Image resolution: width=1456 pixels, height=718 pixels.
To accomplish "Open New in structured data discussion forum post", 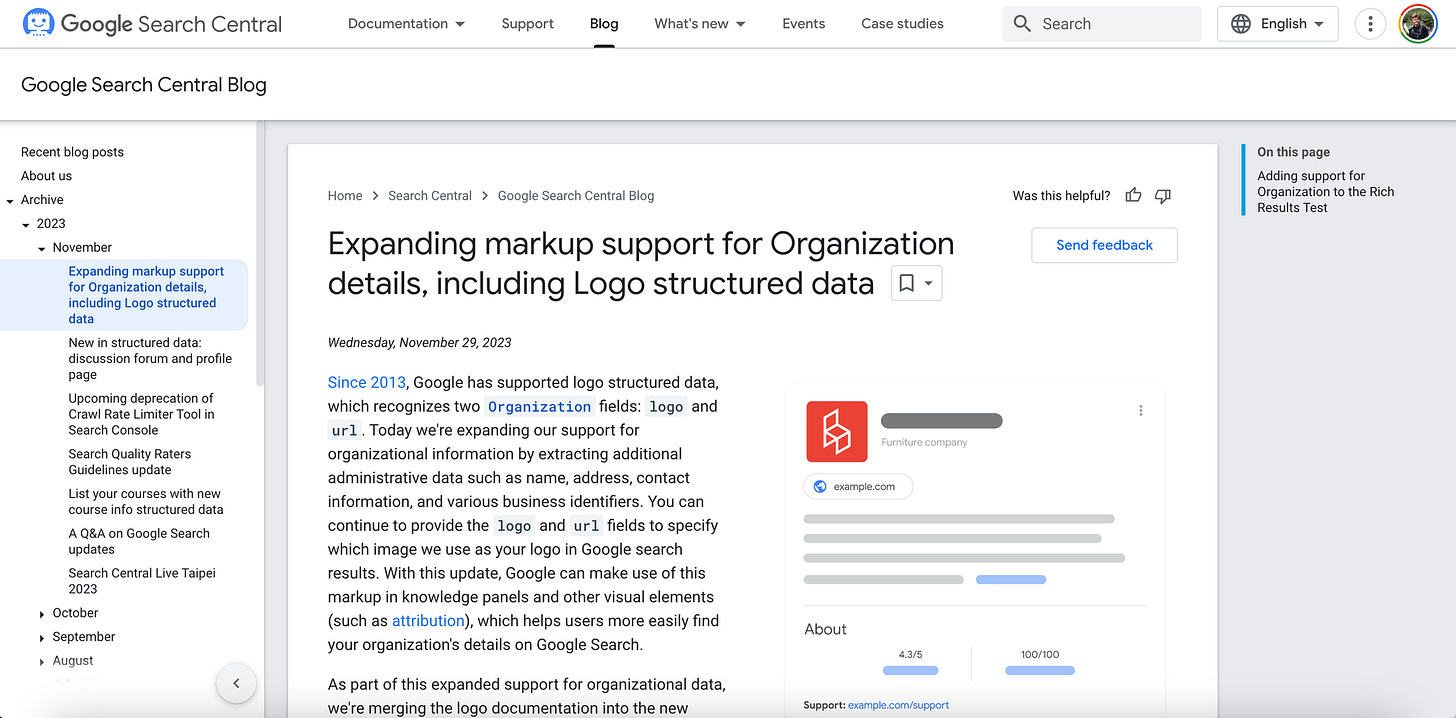I will click(x=150, y=359).
